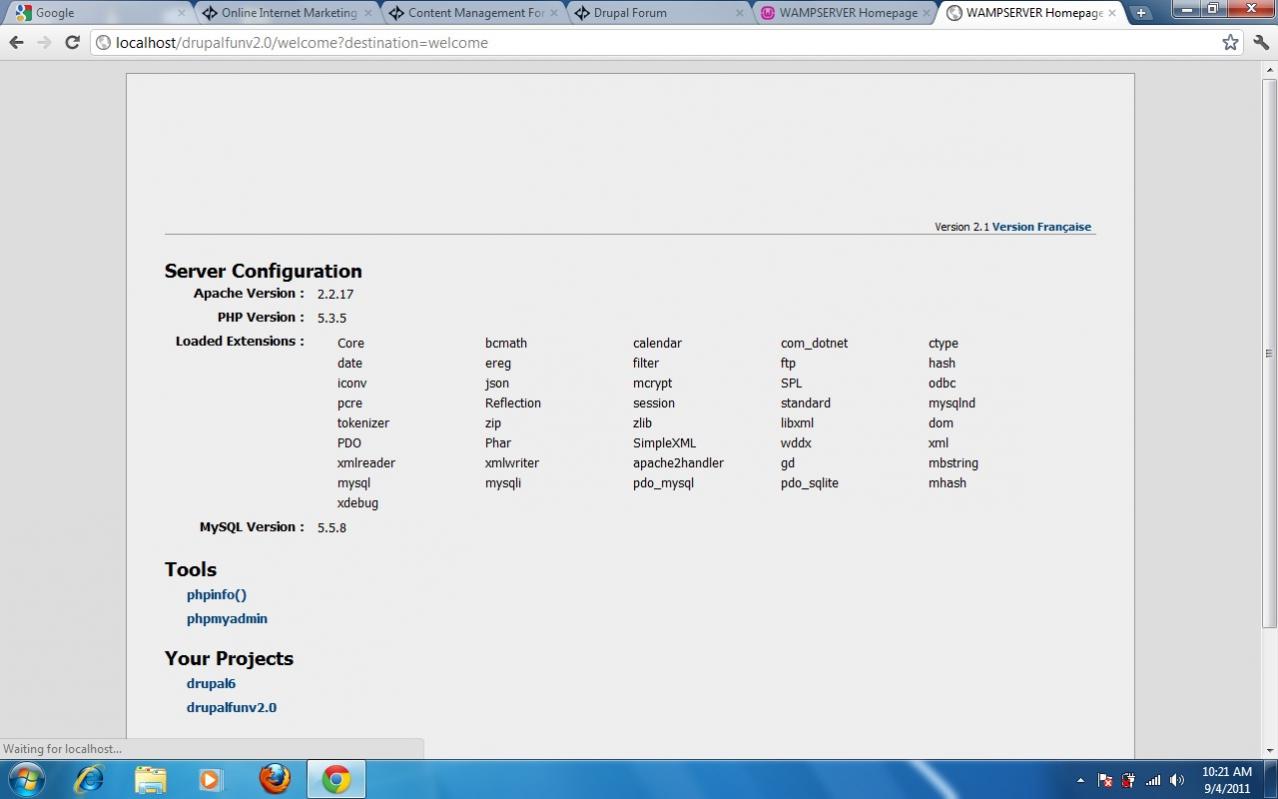
Task: Go back with the browser back arrow
Action: 16,42
